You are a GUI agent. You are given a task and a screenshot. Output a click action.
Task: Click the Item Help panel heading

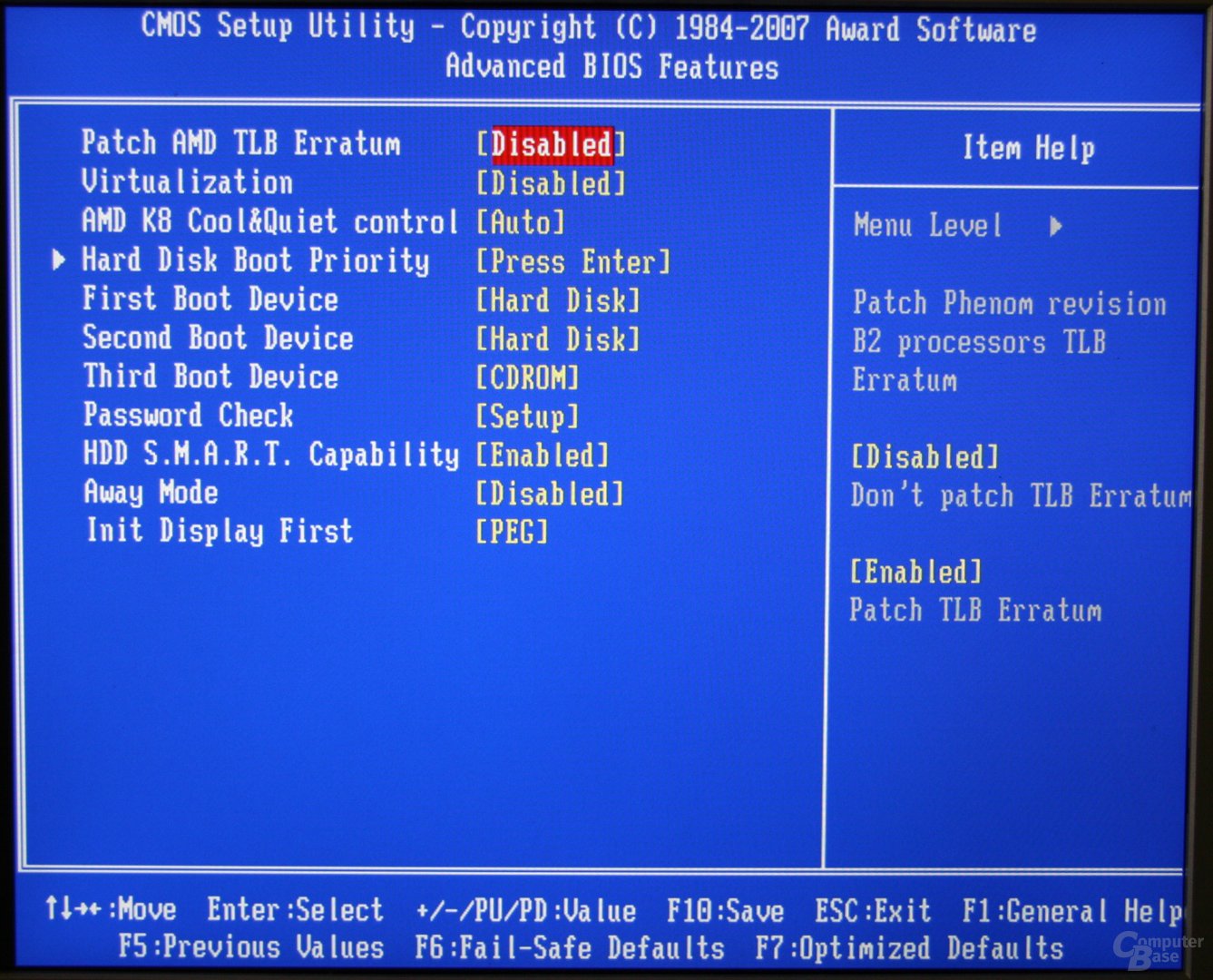click(x=1029, y=148)
